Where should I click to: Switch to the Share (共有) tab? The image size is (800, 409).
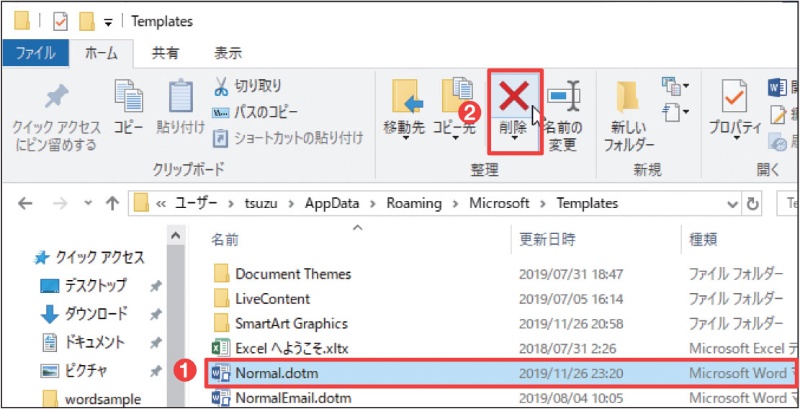(165, 53)
